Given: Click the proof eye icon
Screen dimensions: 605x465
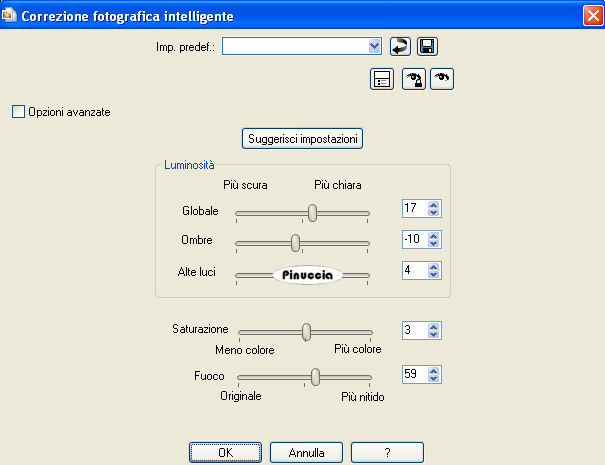Looking at the screenshot, I should (x=442, y=81).
